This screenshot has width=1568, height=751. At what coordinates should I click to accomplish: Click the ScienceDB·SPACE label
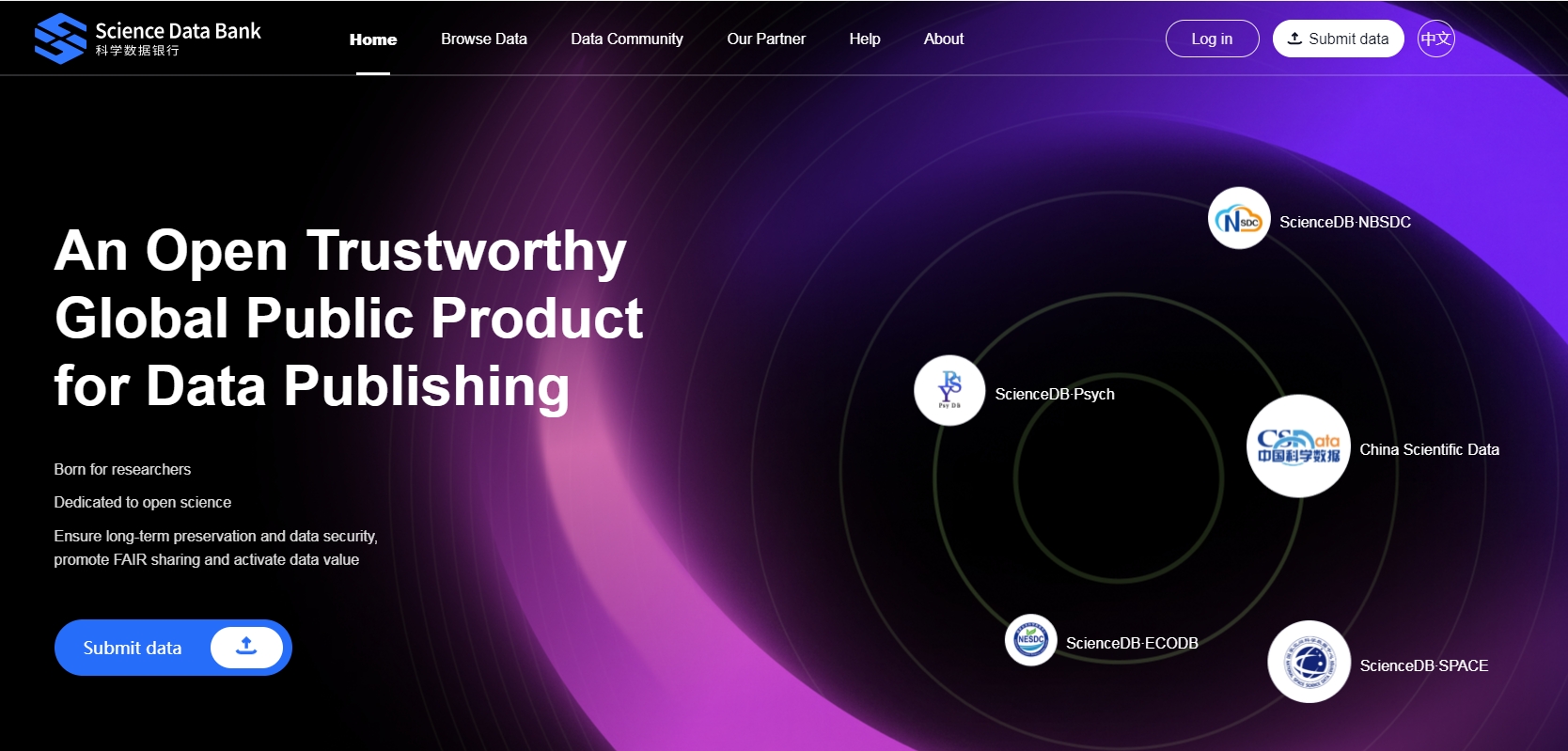(1423, 665)
